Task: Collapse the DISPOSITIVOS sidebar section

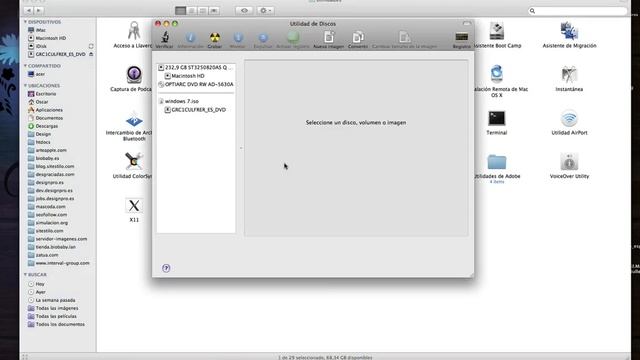Action: 25,22
